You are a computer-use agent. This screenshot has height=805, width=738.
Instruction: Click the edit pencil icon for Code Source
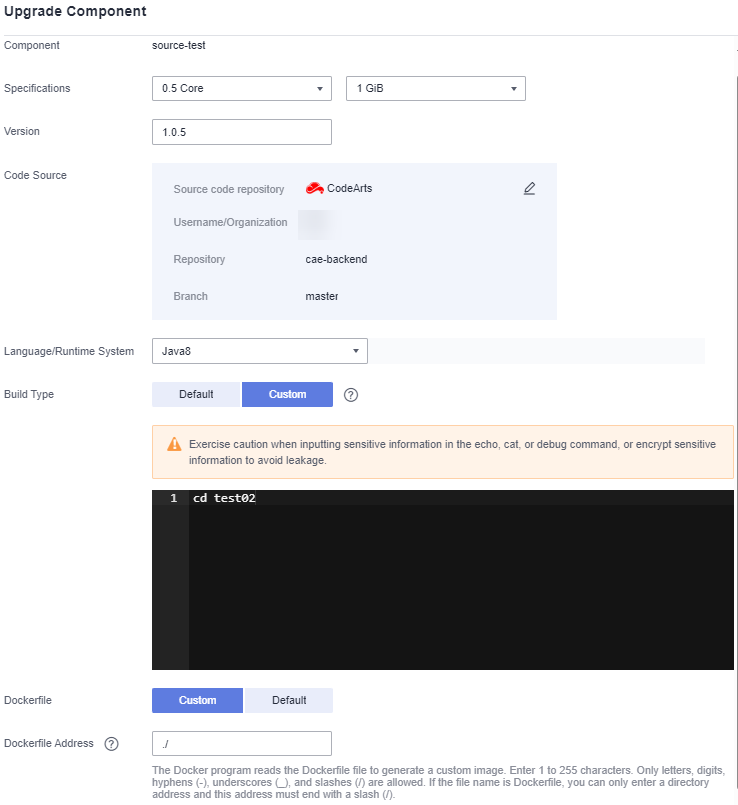point(529,188)
